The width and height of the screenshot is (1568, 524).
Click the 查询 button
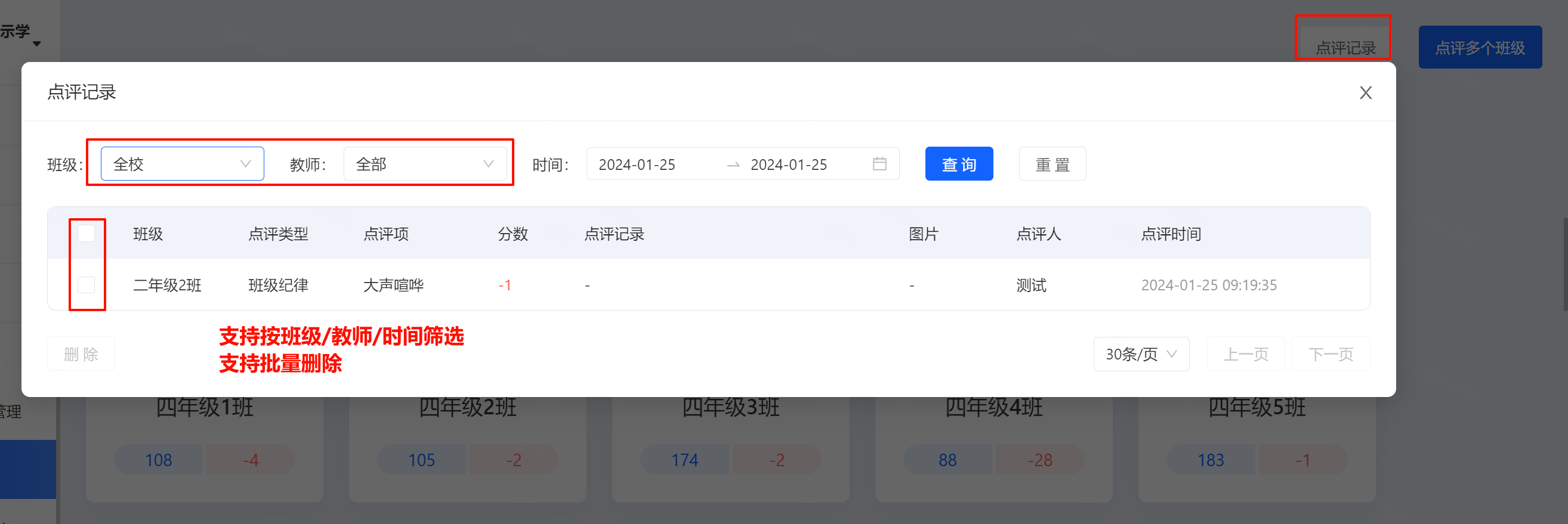pyautogui.click(x=959, y=163)
